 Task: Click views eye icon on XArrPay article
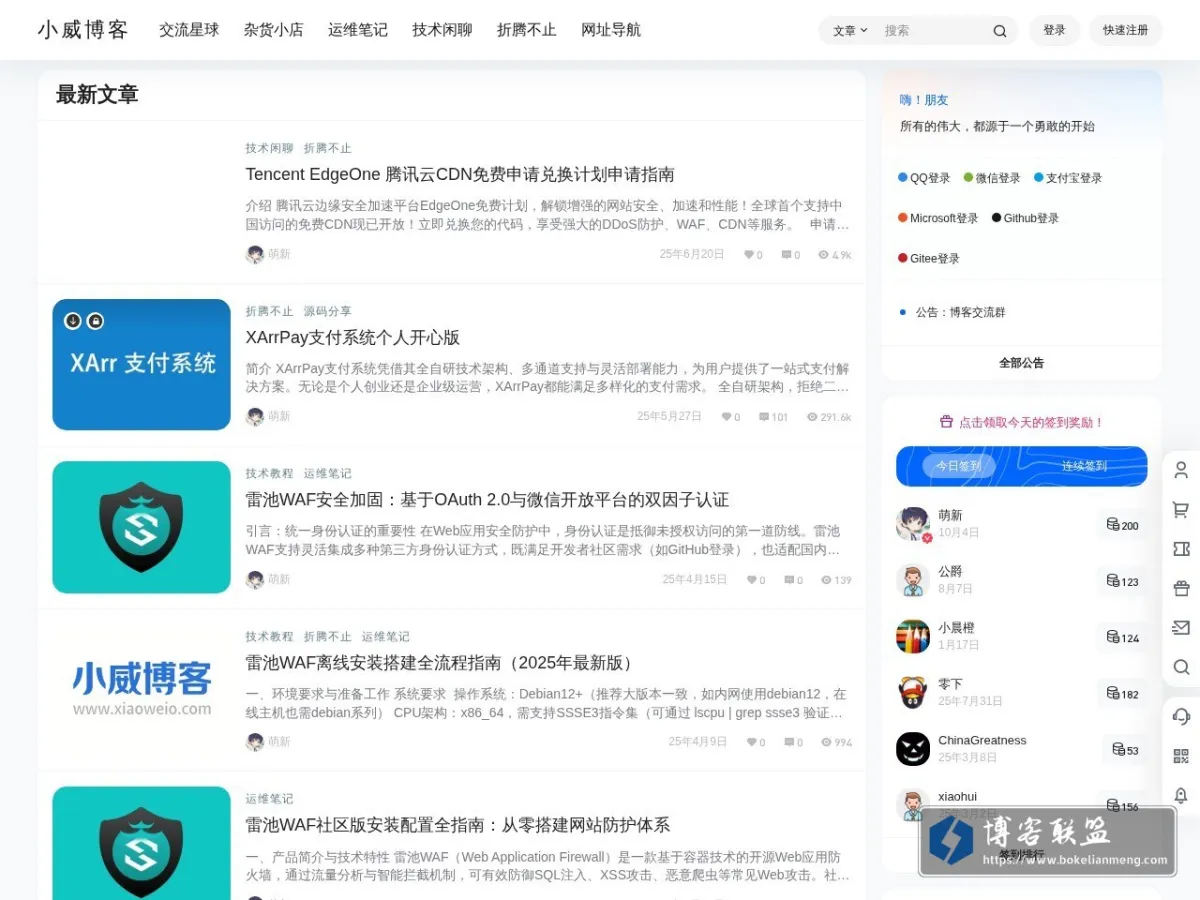coord(812,417)
